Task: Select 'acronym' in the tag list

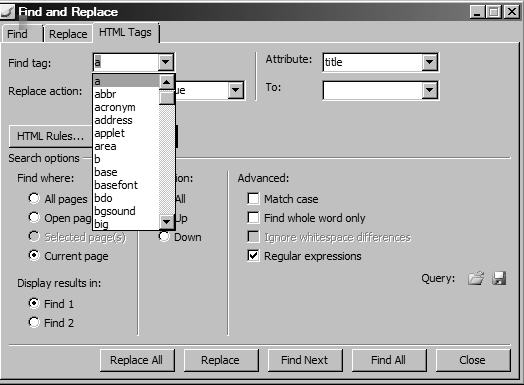Action: pyautogui.click(x=126, y=107)
